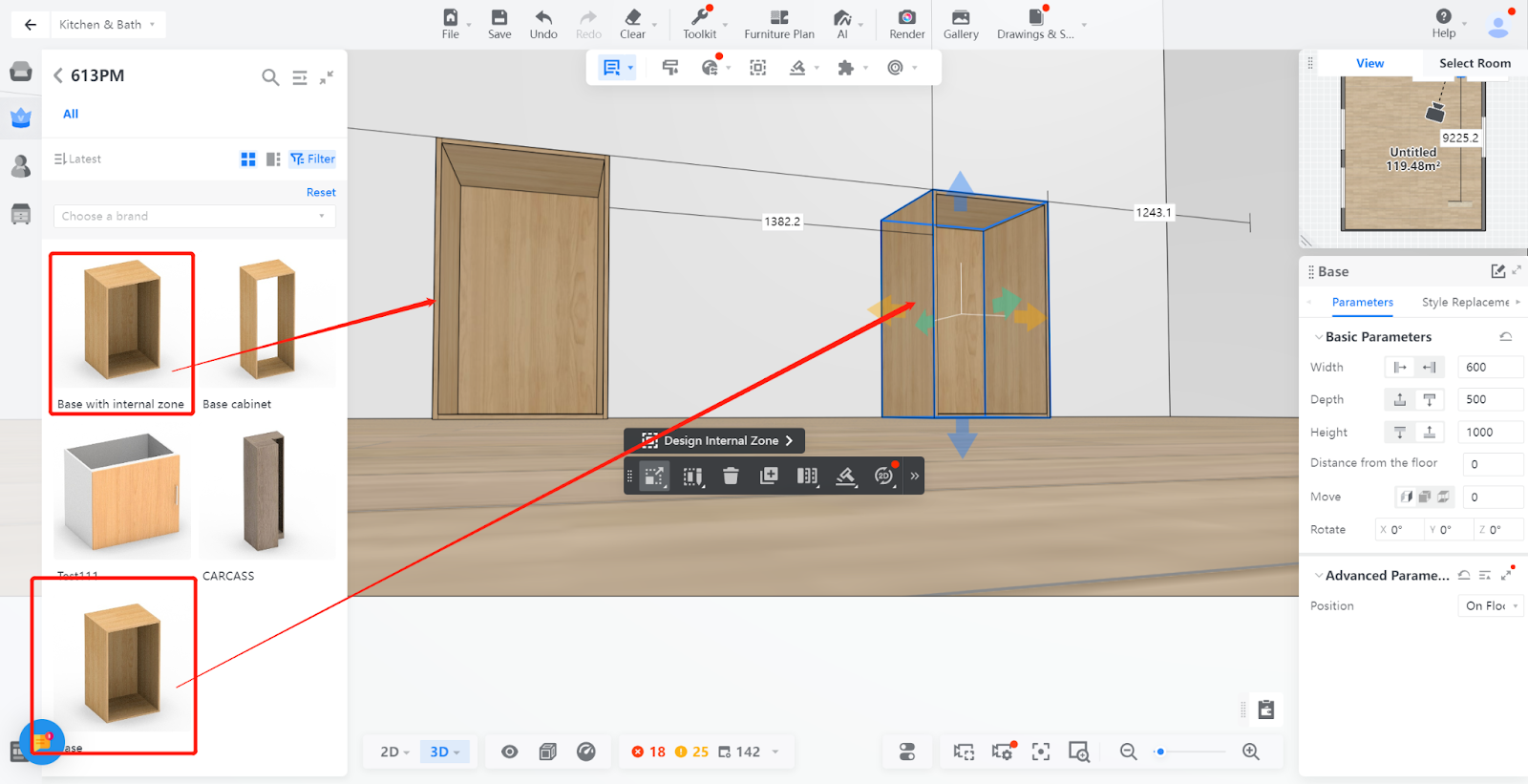Click the delete trash icon in floating toolbar
The image size is (1528, 784).
click(x=731, y=476)
